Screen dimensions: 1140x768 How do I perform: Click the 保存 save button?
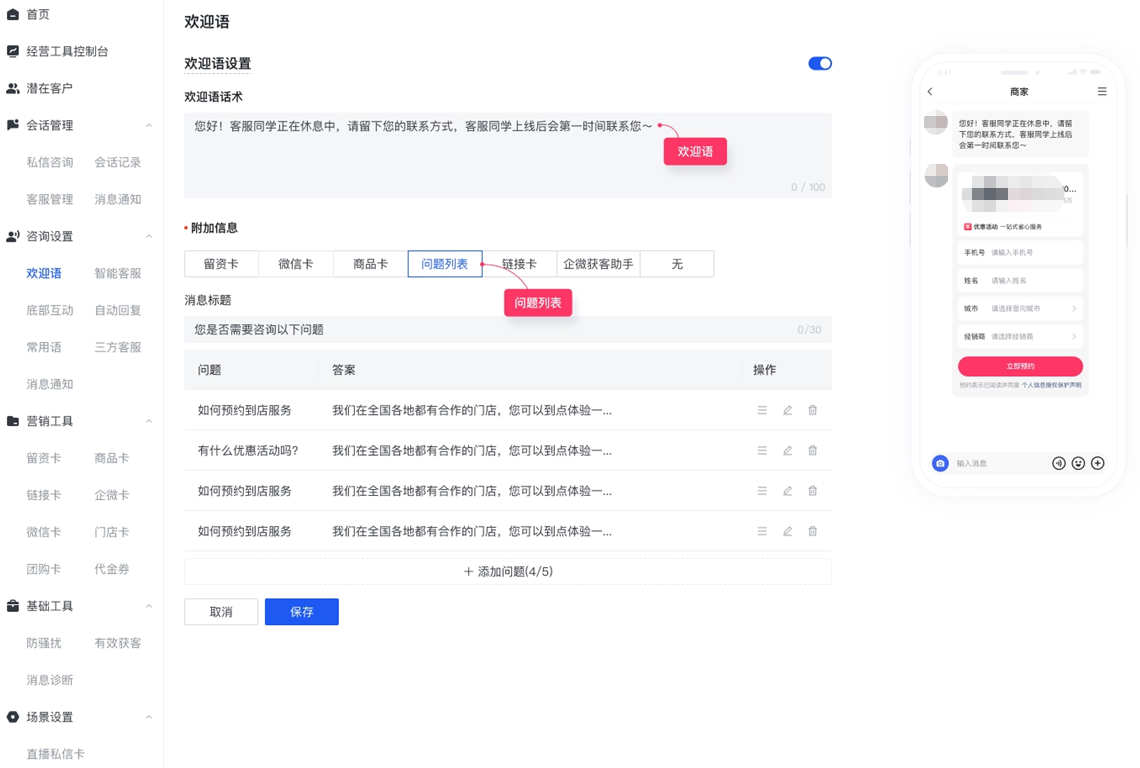pyautogui.click(x=301, y=611)
